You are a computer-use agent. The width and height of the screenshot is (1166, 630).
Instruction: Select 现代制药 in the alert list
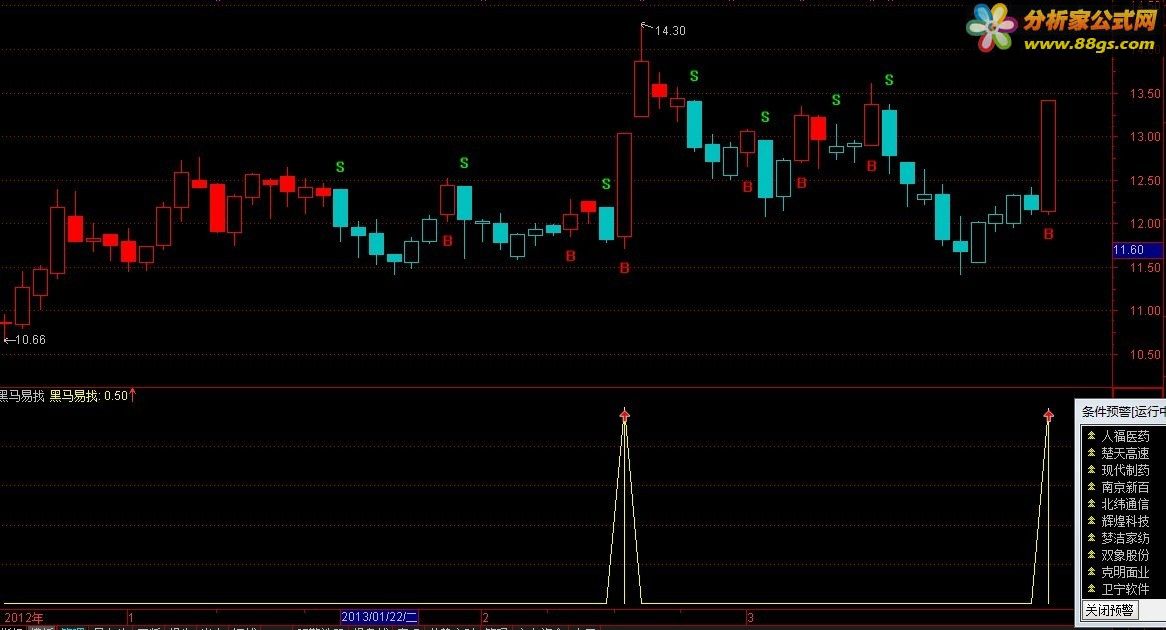[1124, 470]
